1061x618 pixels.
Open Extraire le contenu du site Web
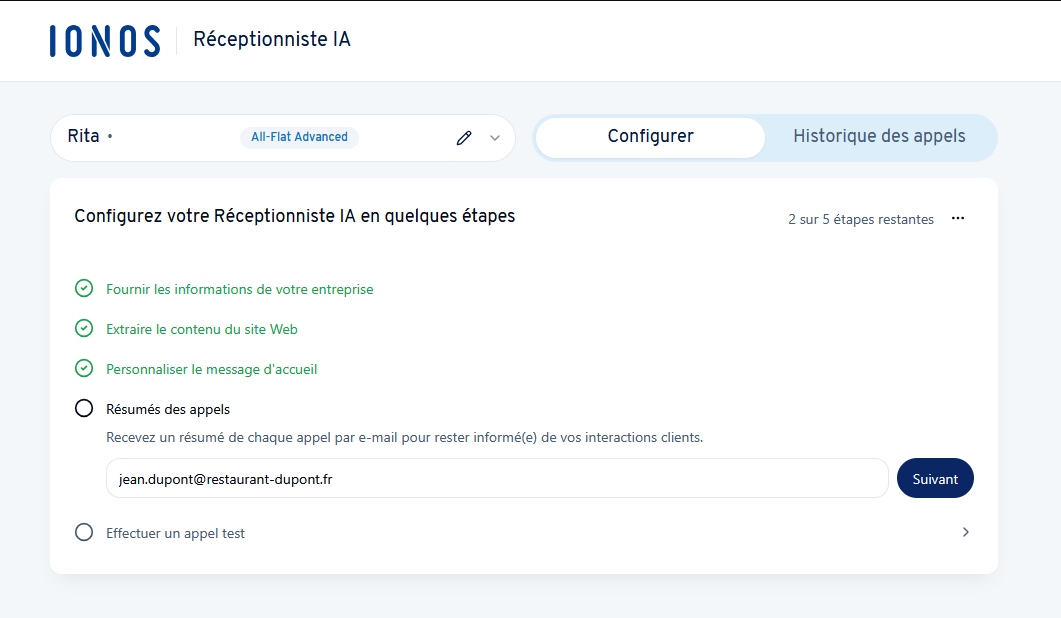point(202,329)
